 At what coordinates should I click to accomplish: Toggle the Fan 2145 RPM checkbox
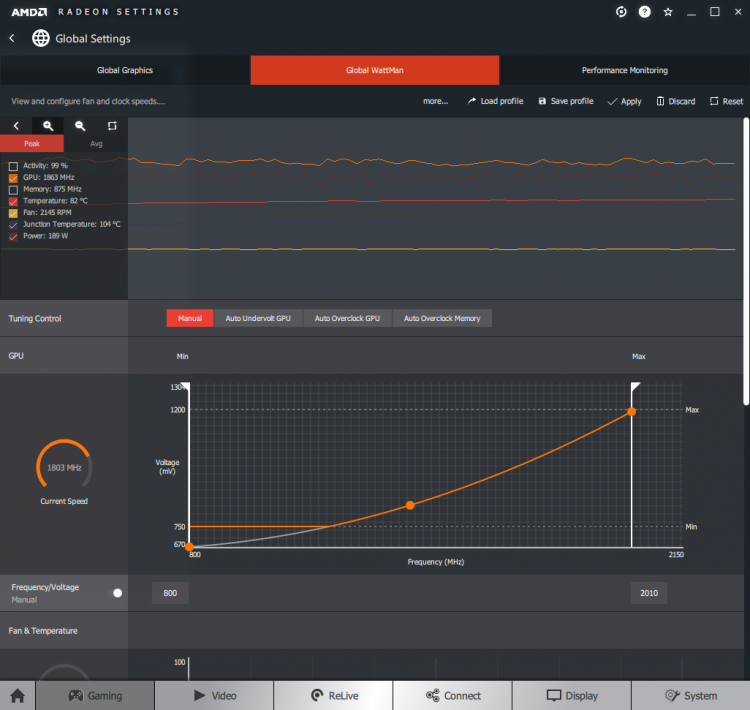click(13, 213)
